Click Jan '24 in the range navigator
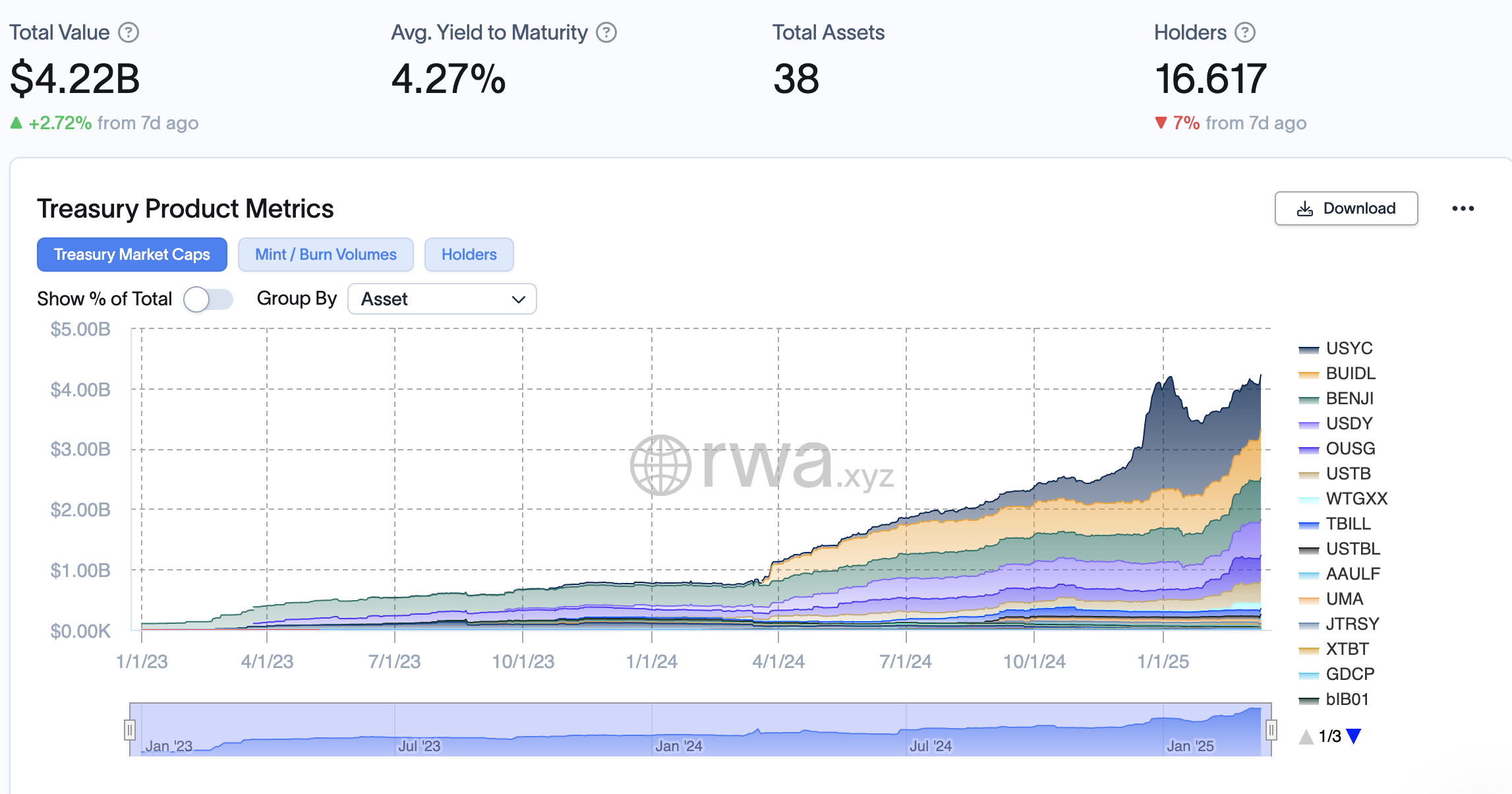 tap(679, 746)
